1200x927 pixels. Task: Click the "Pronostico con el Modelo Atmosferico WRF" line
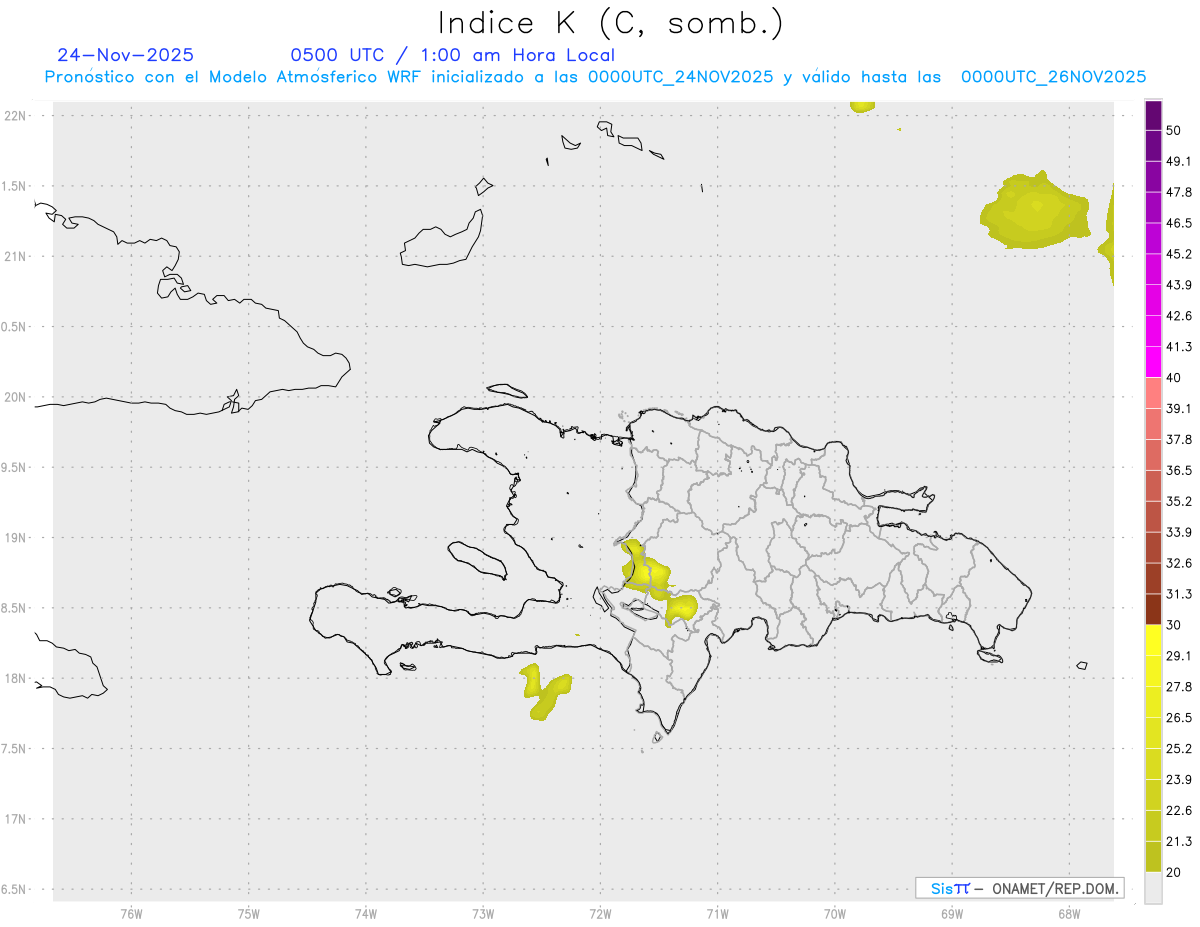595,77
